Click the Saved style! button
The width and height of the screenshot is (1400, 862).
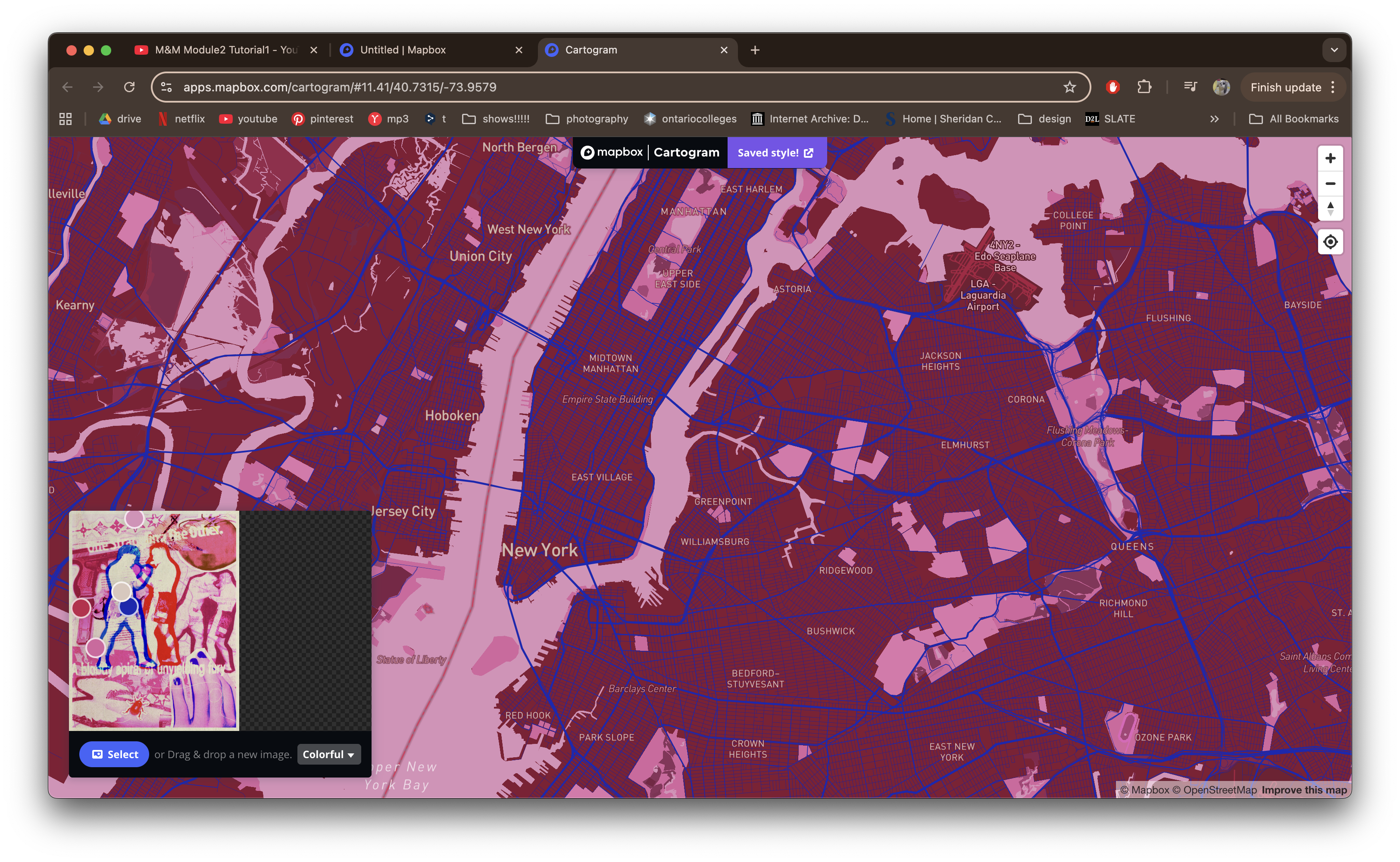click(x=776, y=152)
